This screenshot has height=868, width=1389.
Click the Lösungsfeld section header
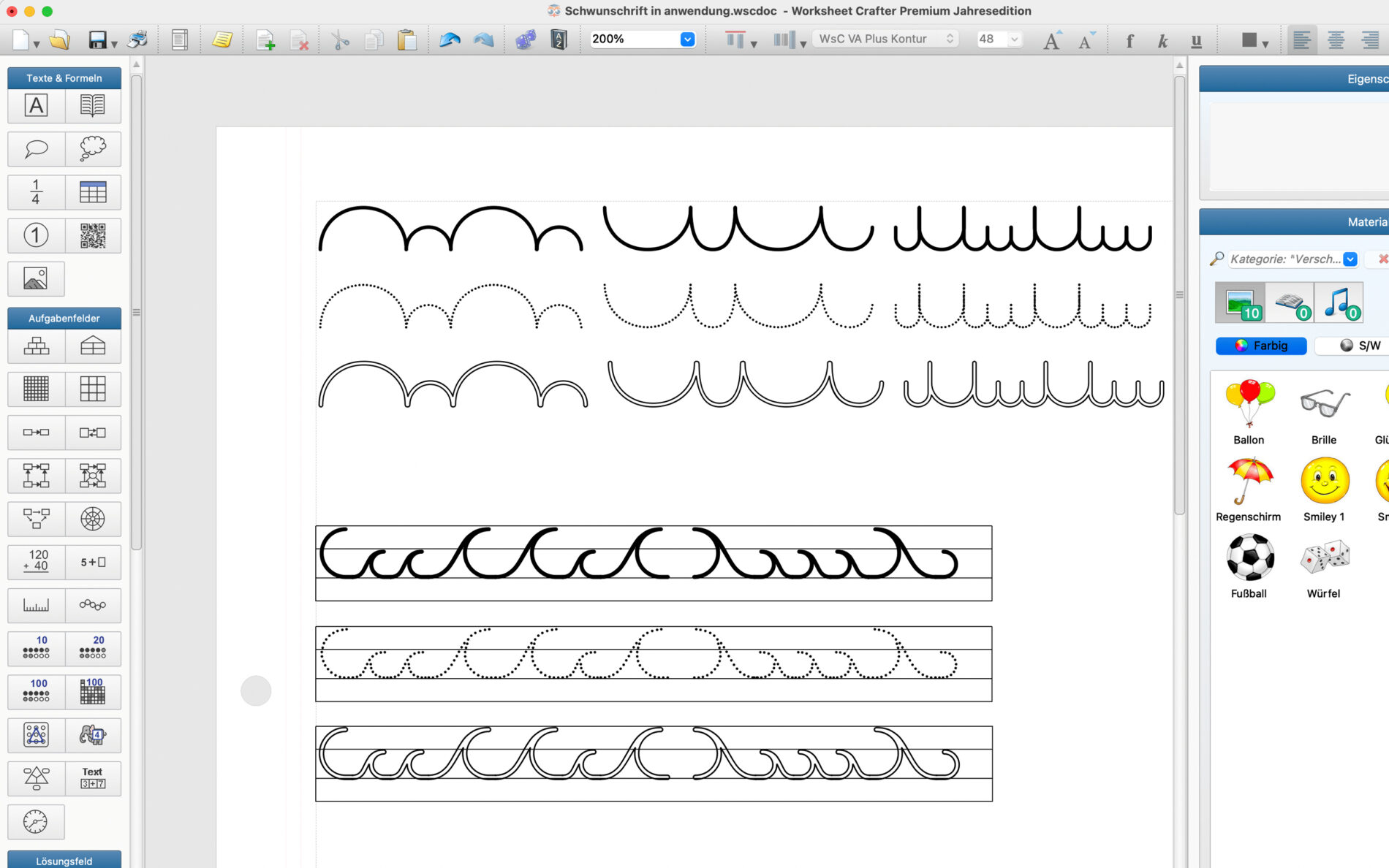64,860
